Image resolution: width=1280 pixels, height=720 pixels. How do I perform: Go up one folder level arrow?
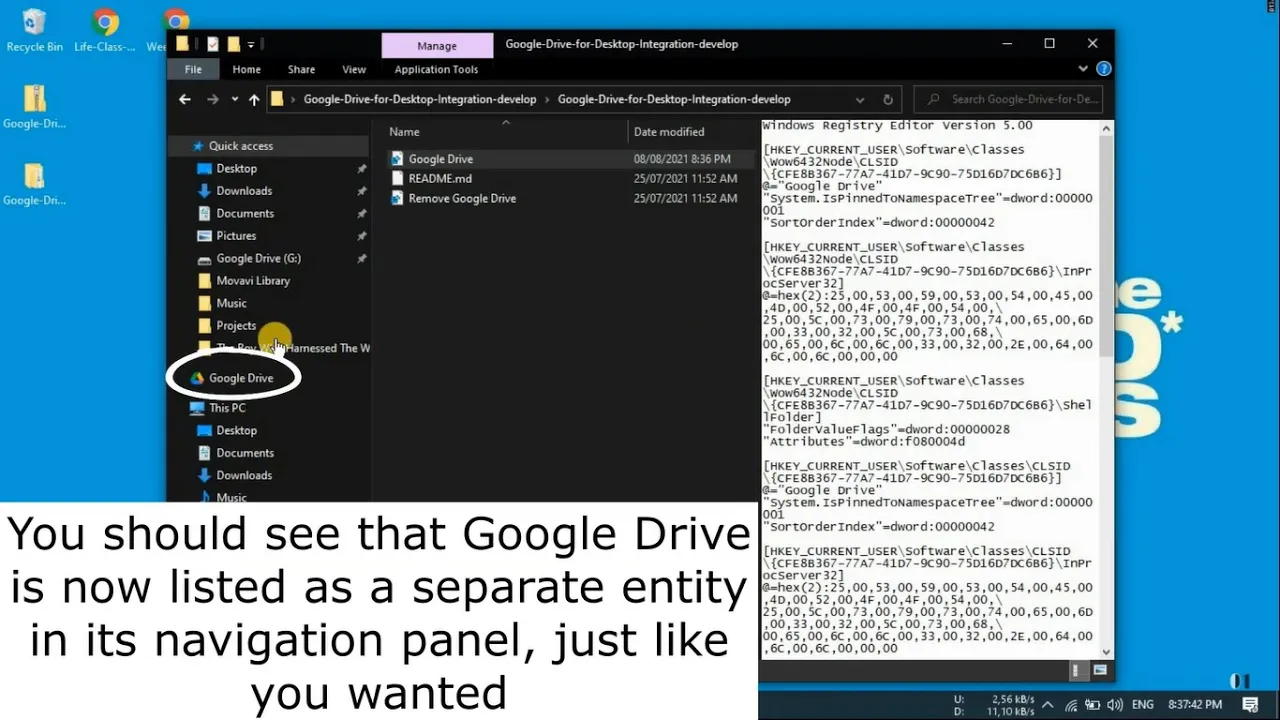coord(254,99)
